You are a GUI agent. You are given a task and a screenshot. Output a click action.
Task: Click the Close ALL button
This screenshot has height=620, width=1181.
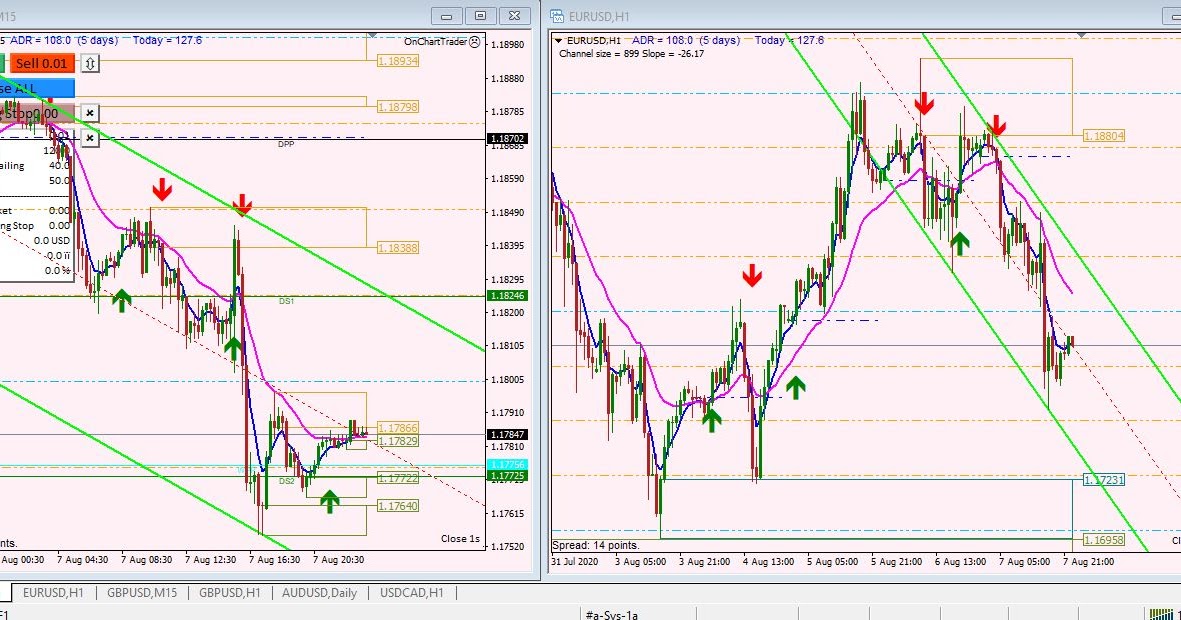[38, 87]
